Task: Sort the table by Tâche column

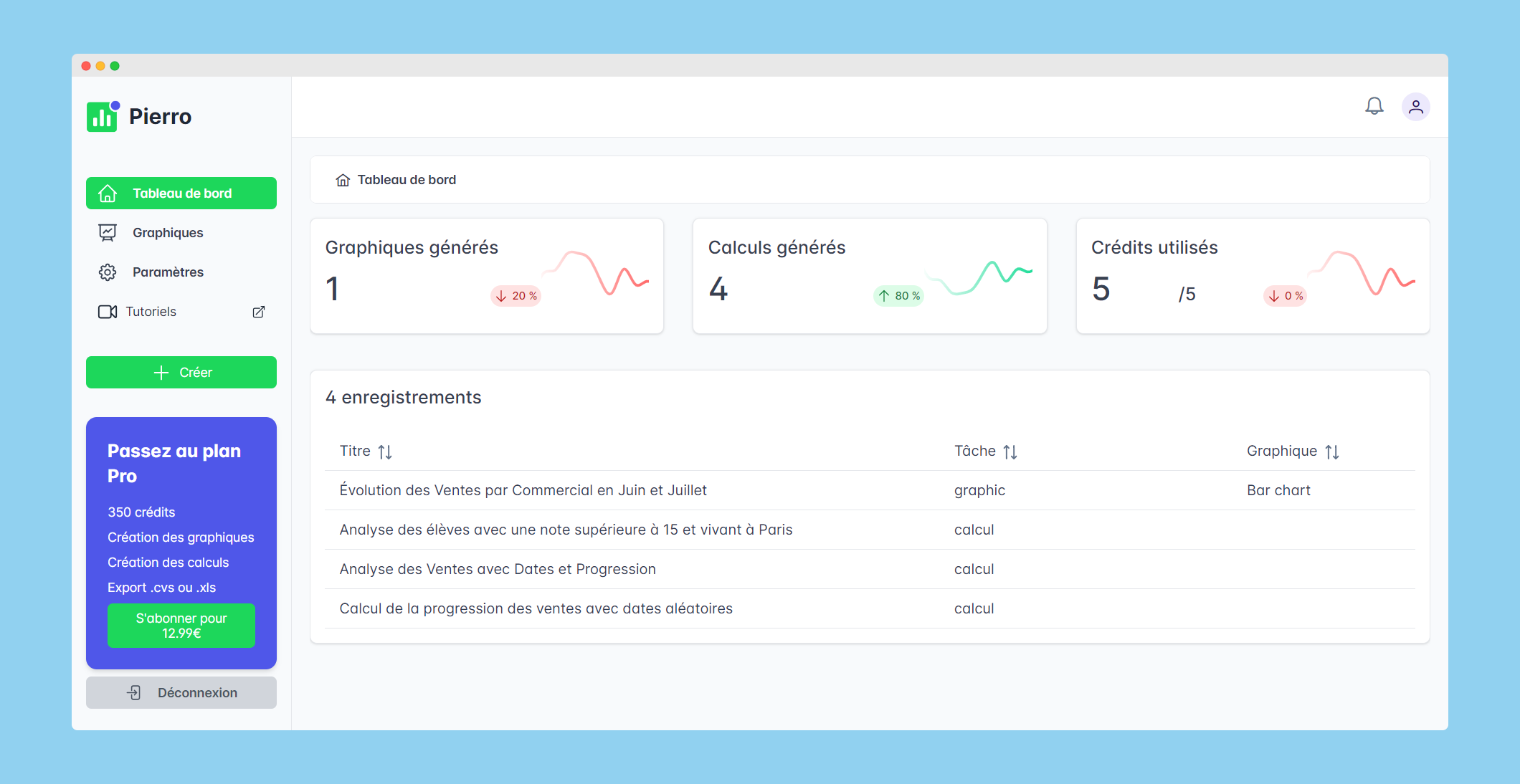Action: [x=1010, y=451]
